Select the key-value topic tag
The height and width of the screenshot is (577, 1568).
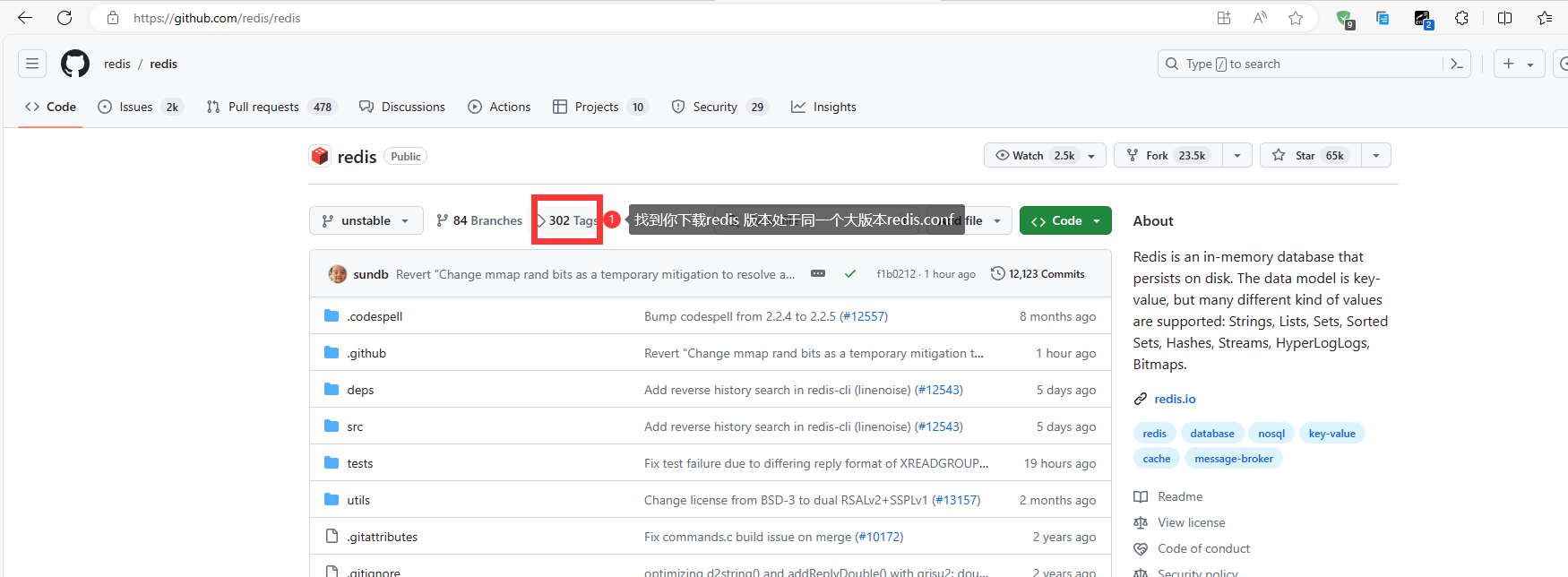point(1331,434)
